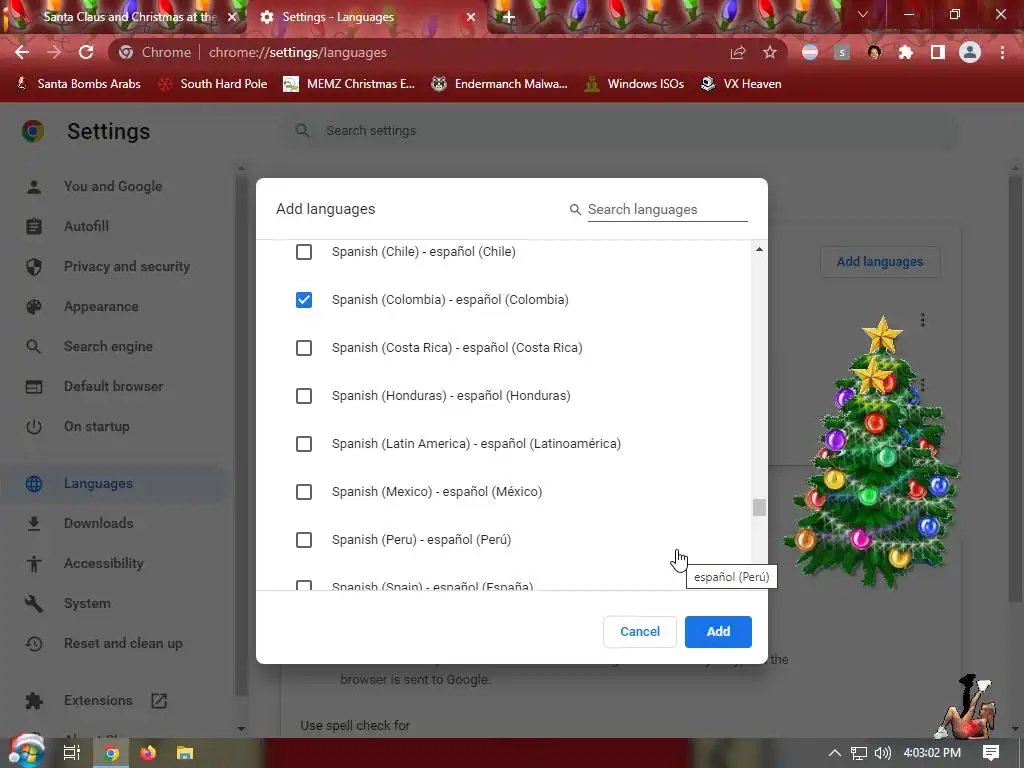Check Spanish (Costa Rica) language
Viewport: 1024px width, 768px height.
[x=304, y=347]
